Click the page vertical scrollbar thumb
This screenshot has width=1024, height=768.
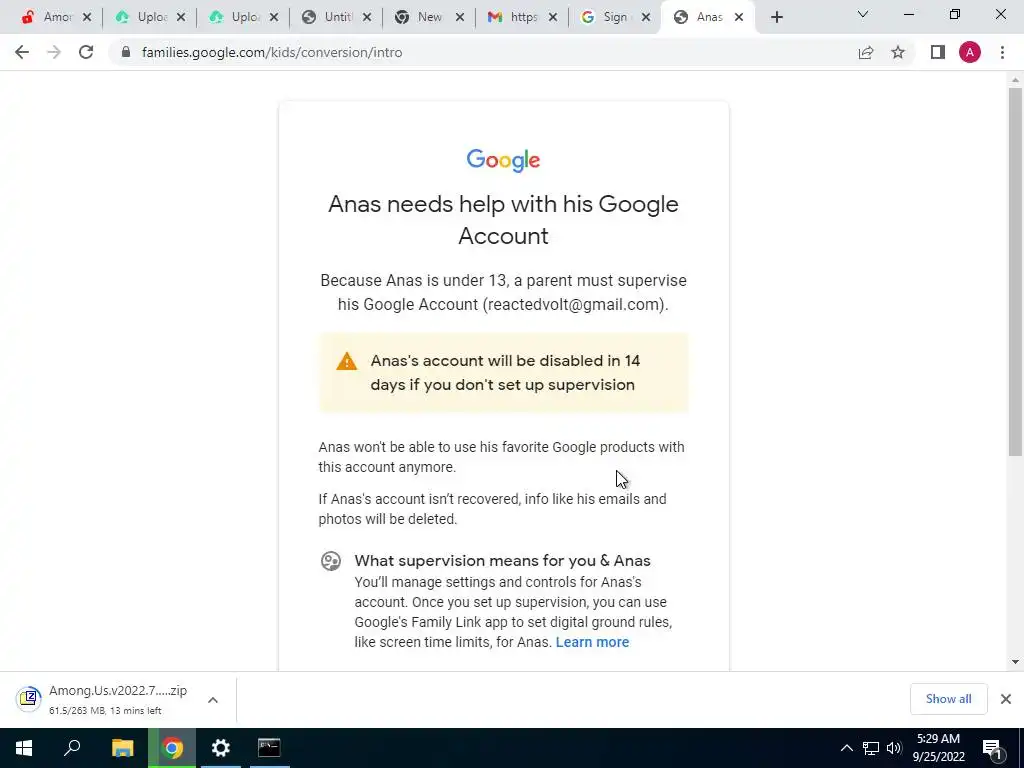coord(1015,272)
